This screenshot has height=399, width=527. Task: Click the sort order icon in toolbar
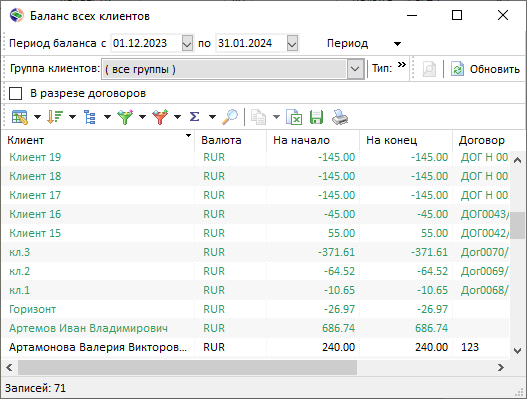pos(55,117)
